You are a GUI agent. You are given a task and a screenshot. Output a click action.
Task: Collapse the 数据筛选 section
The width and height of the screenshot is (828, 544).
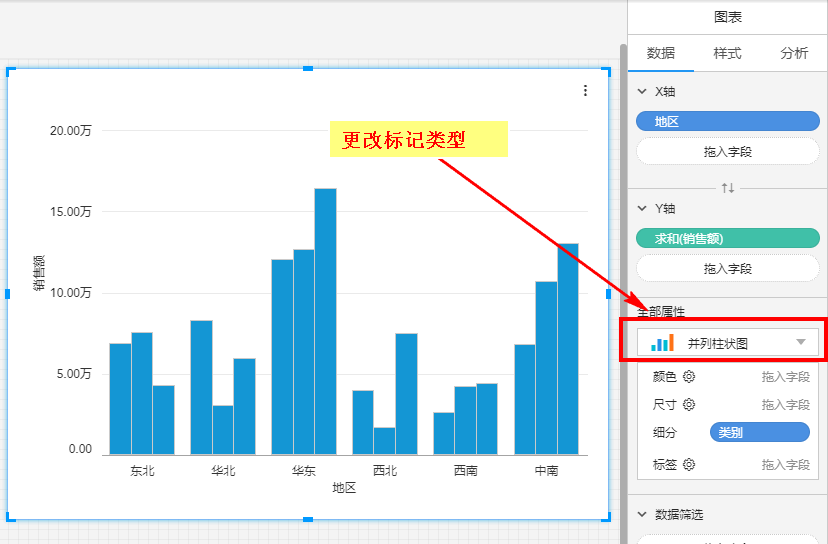click(x=642, y=515)
